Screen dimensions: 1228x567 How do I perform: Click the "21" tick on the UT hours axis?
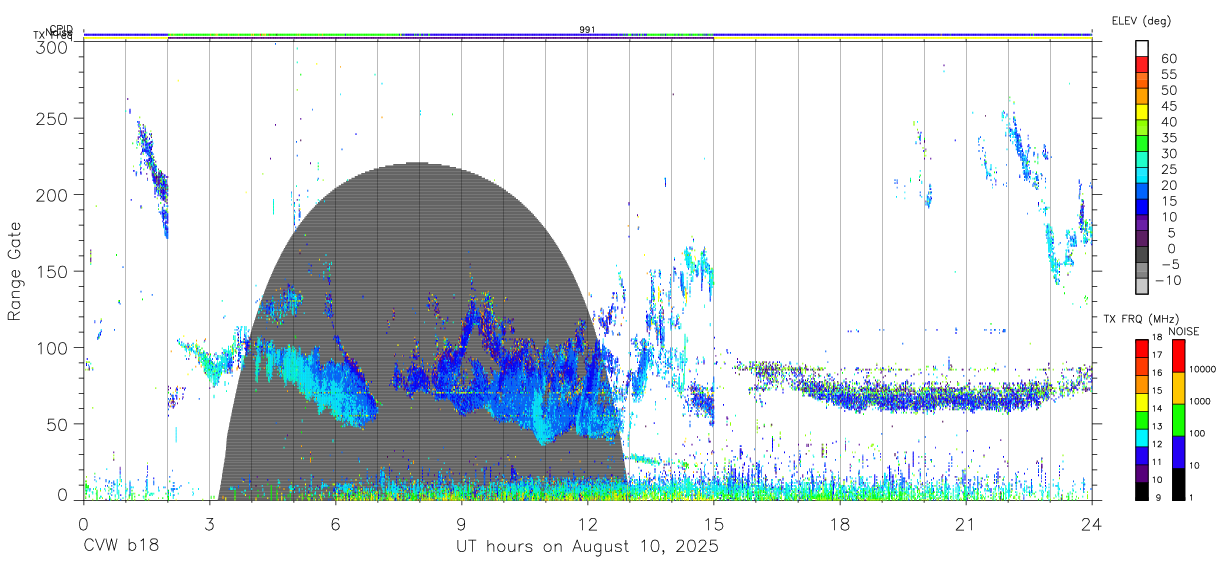tap(966, 524)
